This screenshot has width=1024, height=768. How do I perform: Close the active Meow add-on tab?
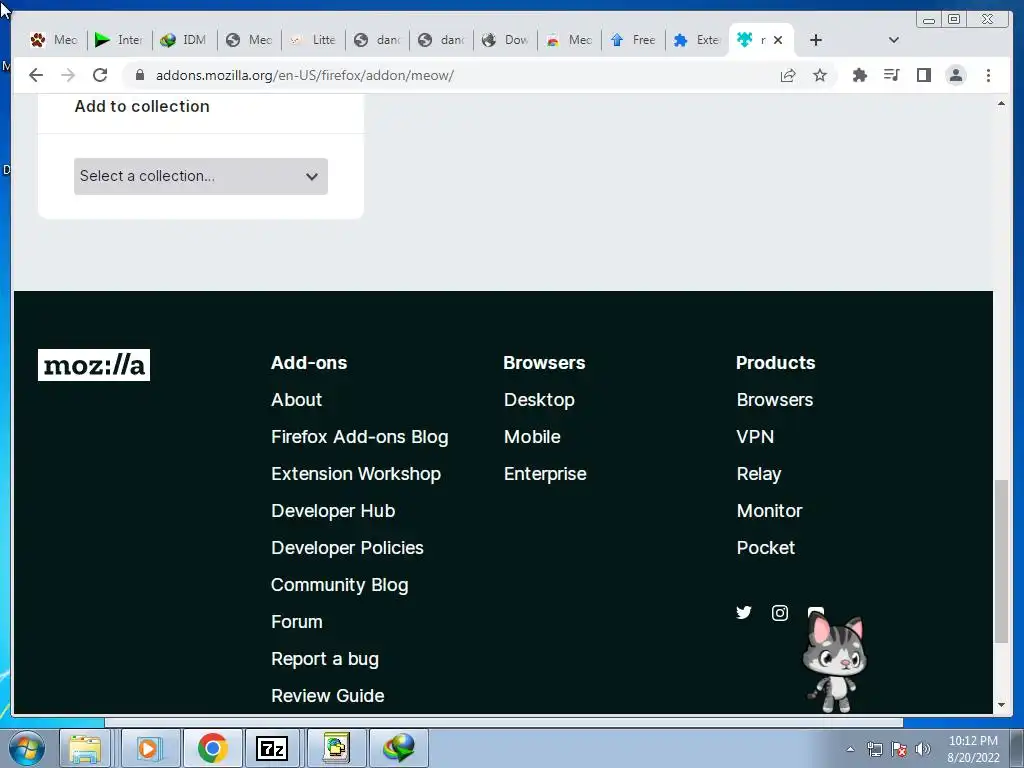pos(778,40)
